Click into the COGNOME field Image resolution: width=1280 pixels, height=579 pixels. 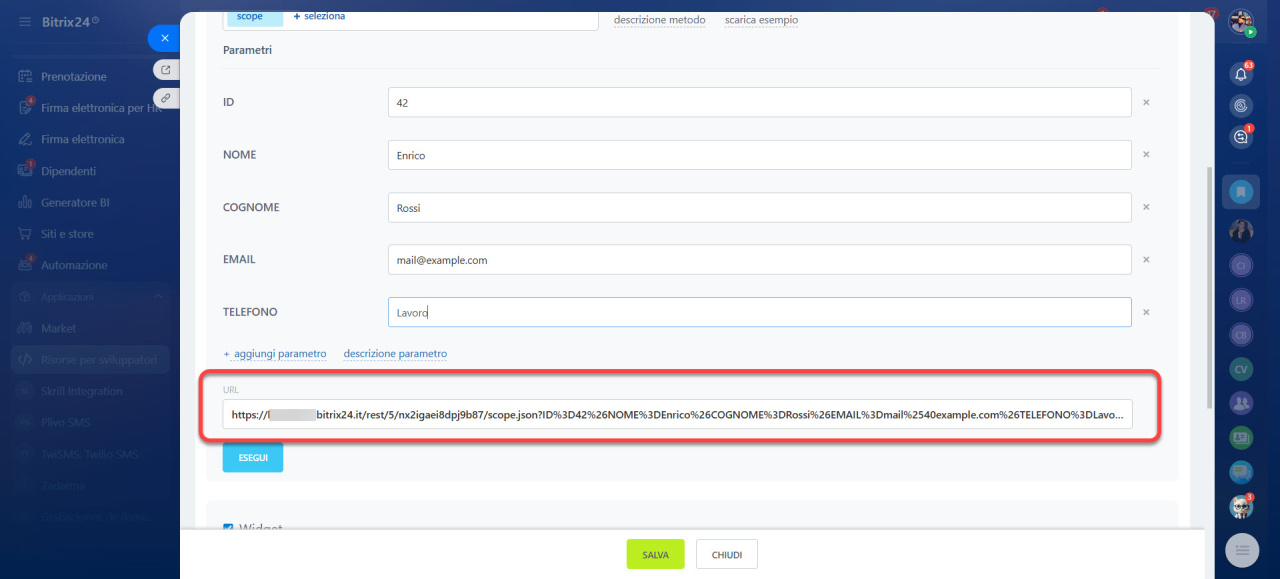[759, 207]
